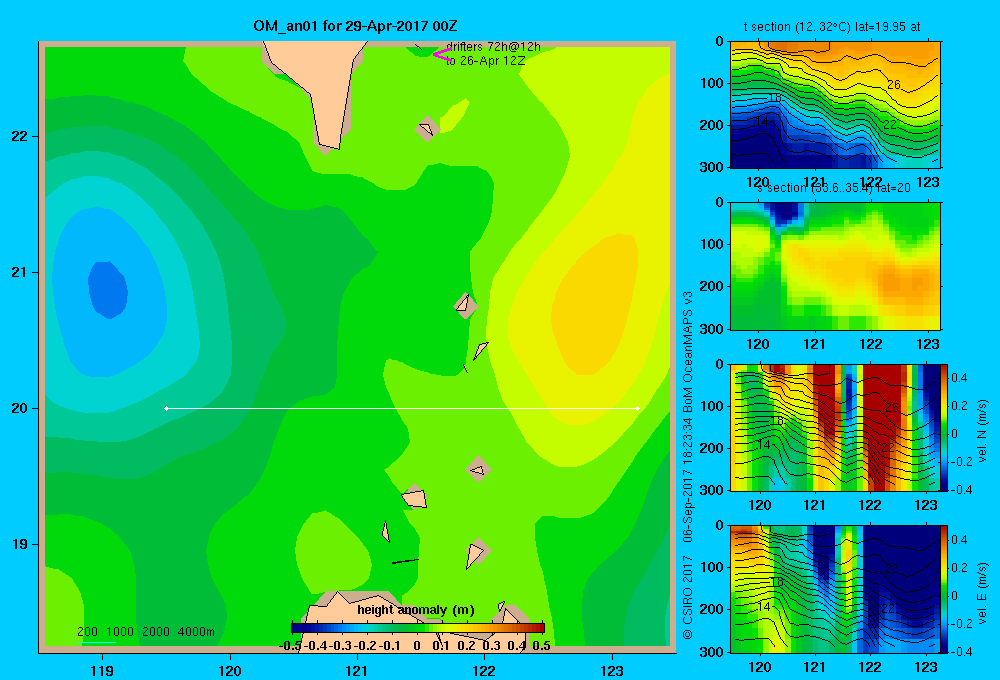The image size is (1000, 680).
Task: Click the dark blue low anomaly center
Action: pyautogui.click(x=108, y=290)
